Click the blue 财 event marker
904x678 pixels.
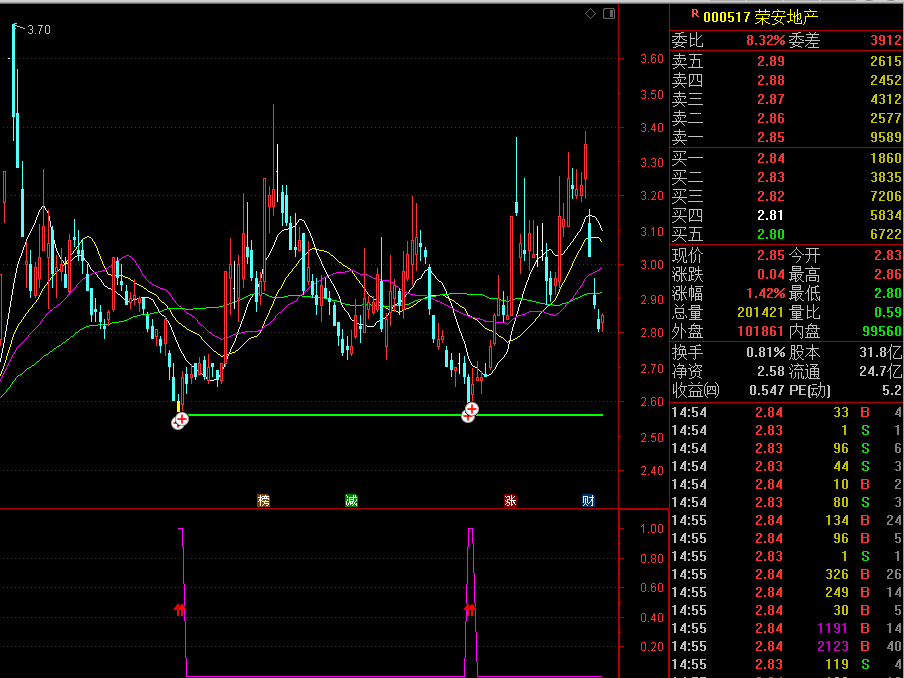pos(588,500)
